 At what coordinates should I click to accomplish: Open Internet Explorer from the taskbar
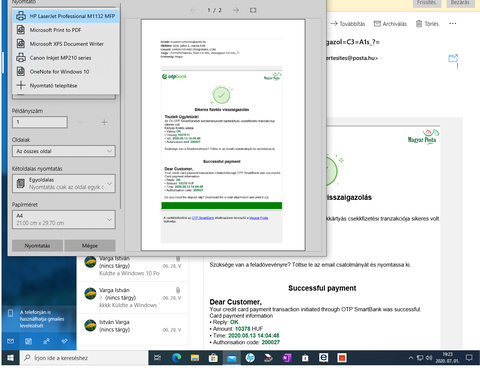323,358
